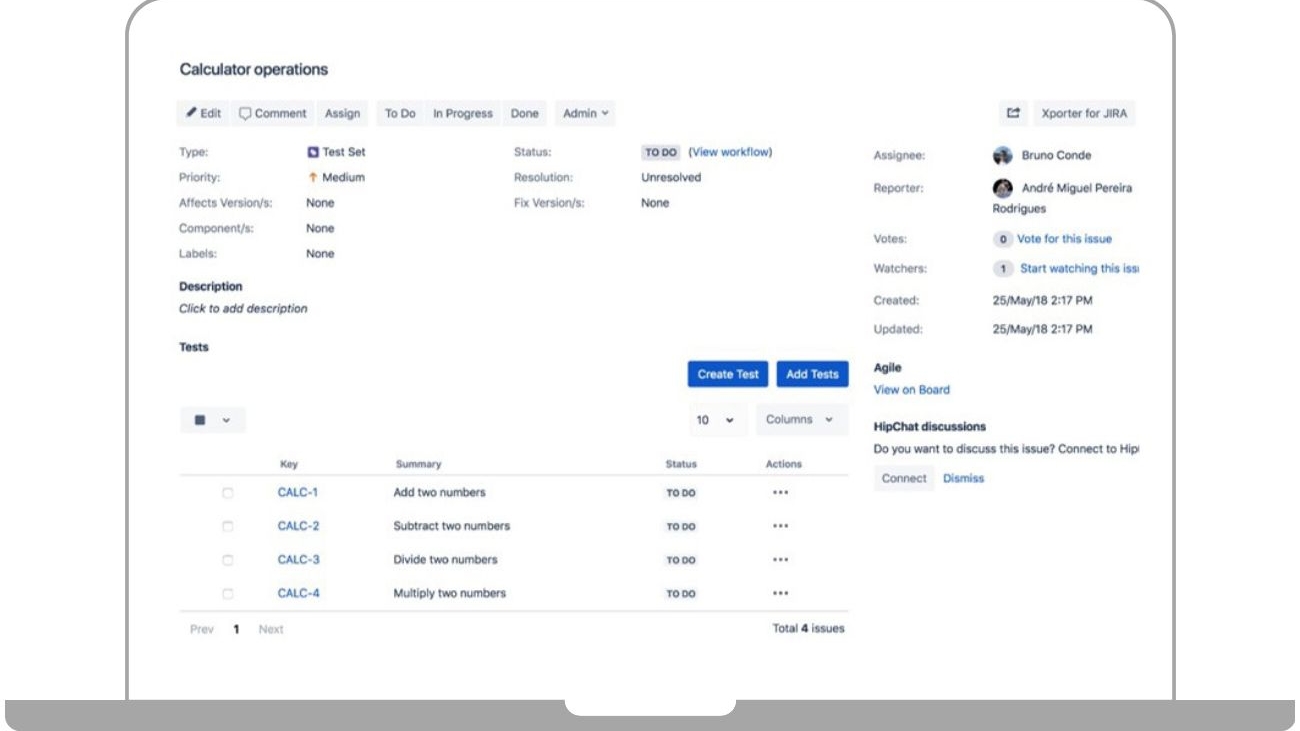Change page size dropdown showing 10
The width and height of the screenshot is (1300, 731).
click(x=718, y=420)
